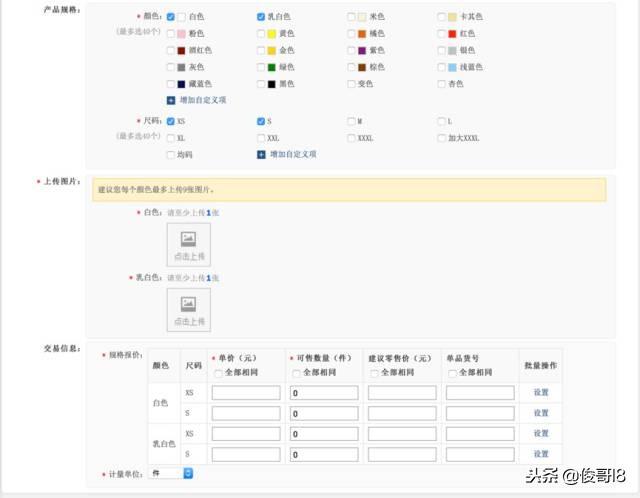
Task: Check the XXXL size checkbox
Action: pos(351,138)
